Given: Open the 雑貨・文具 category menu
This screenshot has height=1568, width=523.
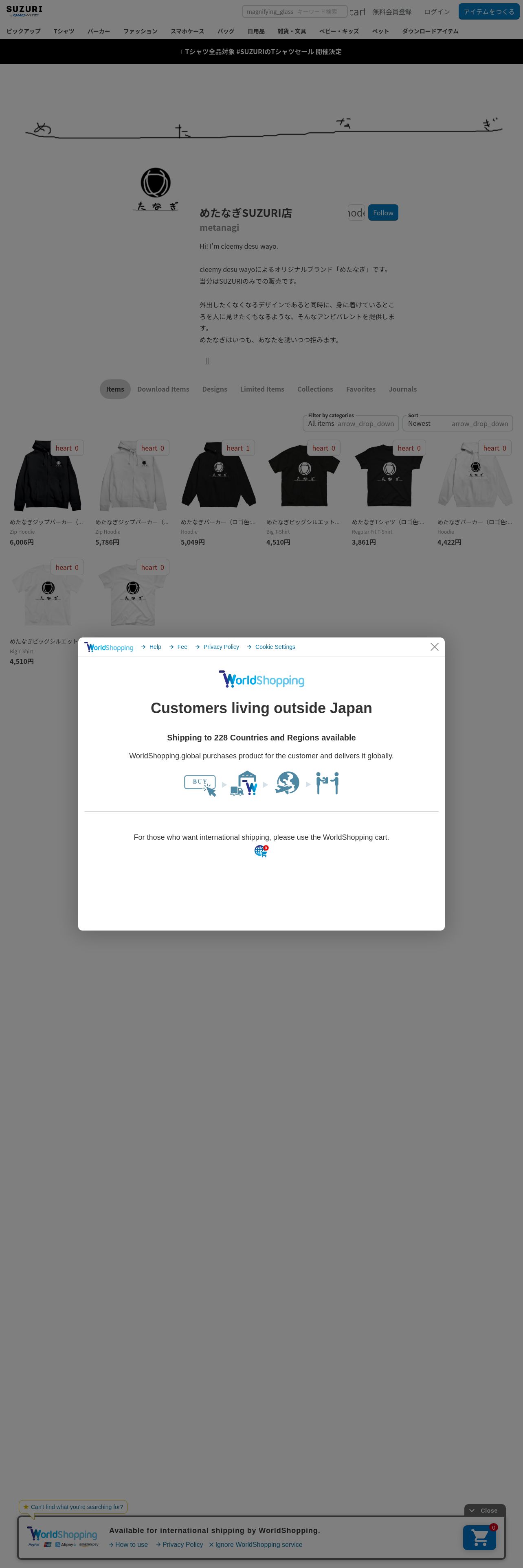Looking at the screenshot, I should click(x=292, y=31).
